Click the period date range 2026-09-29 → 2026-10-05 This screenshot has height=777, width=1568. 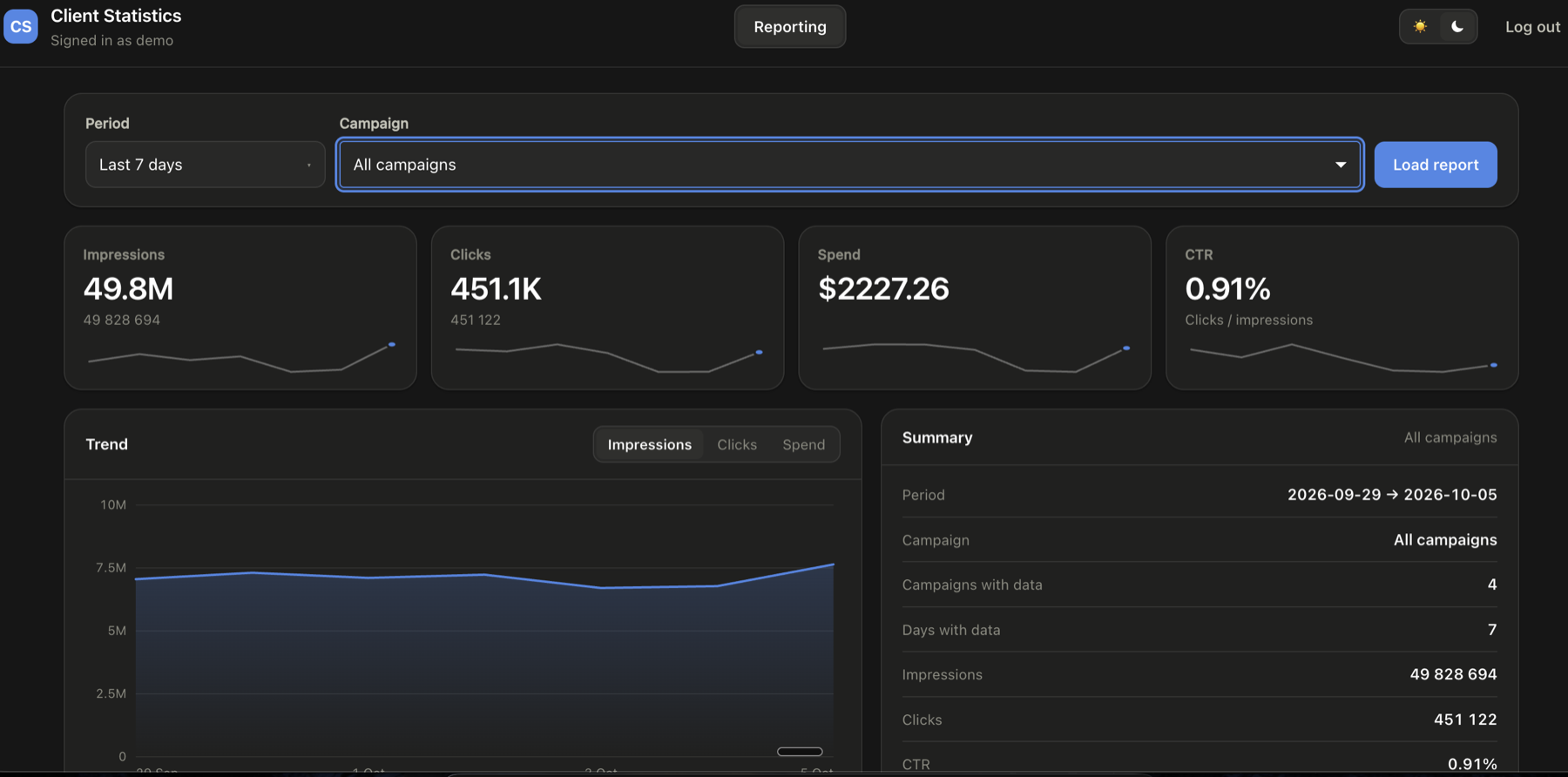pos(1392,495)
